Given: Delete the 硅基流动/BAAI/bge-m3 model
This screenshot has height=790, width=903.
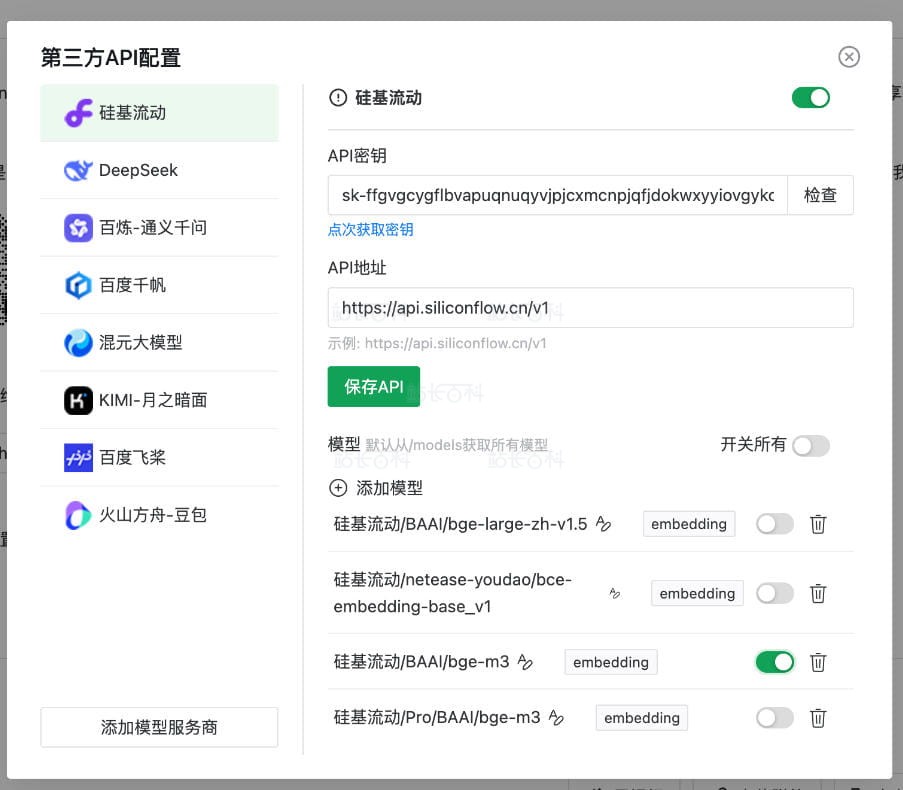Looking at the screenshot, I should click(818, 662).
